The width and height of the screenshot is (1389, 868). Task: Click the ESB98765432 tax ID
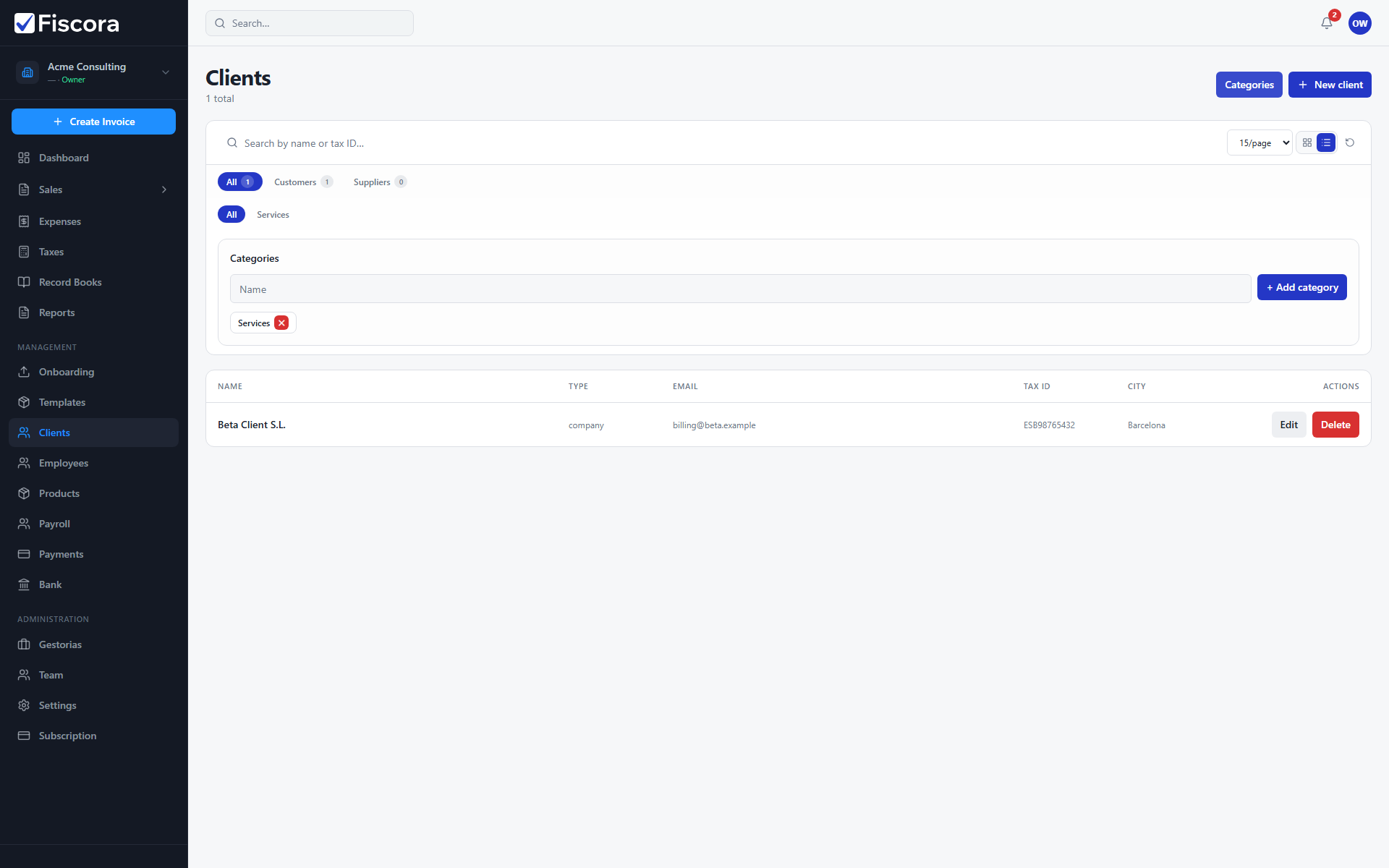tap(1049, 425)
